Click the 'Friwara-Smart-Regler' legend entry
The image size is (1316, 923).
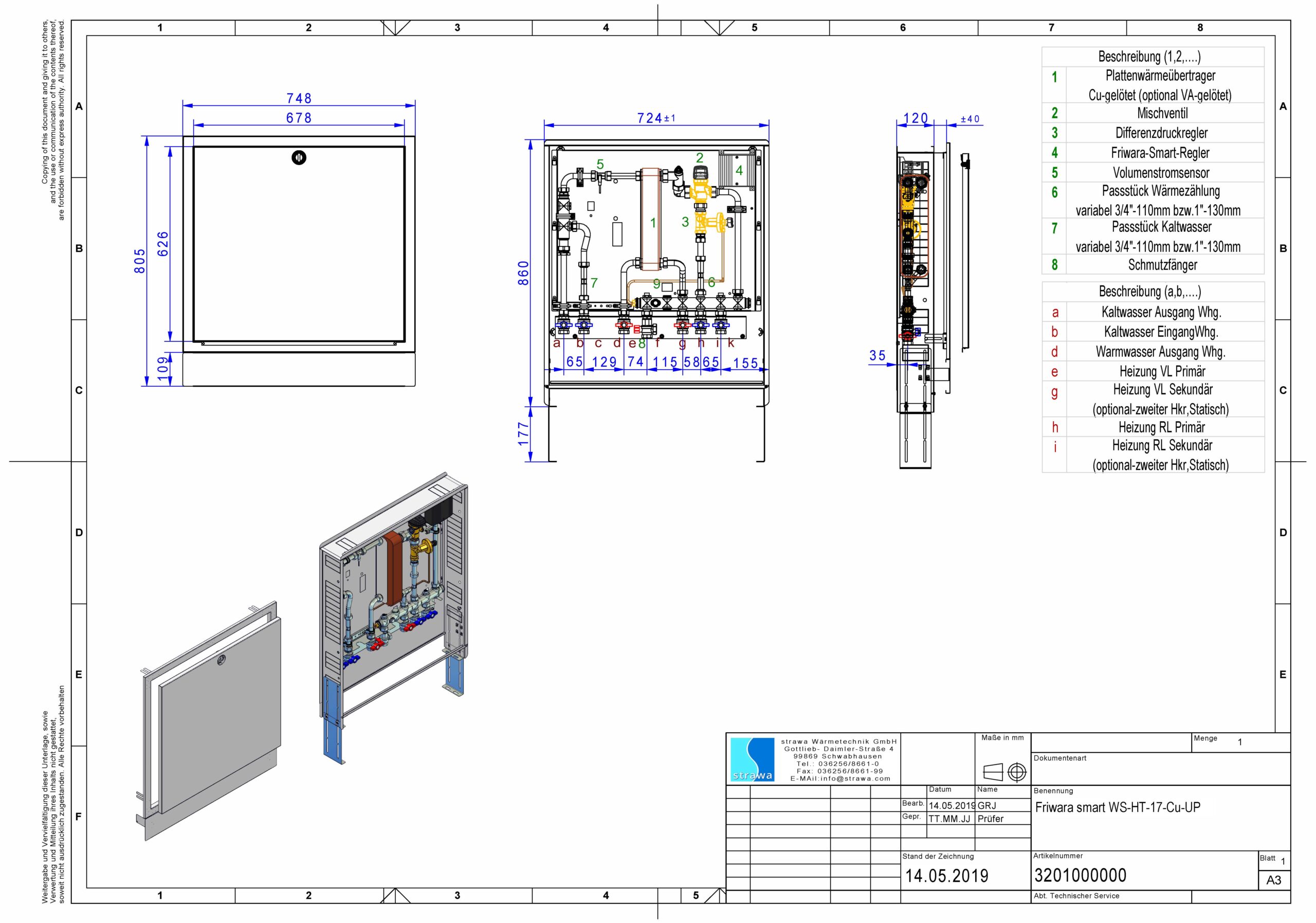(1160, 153)
